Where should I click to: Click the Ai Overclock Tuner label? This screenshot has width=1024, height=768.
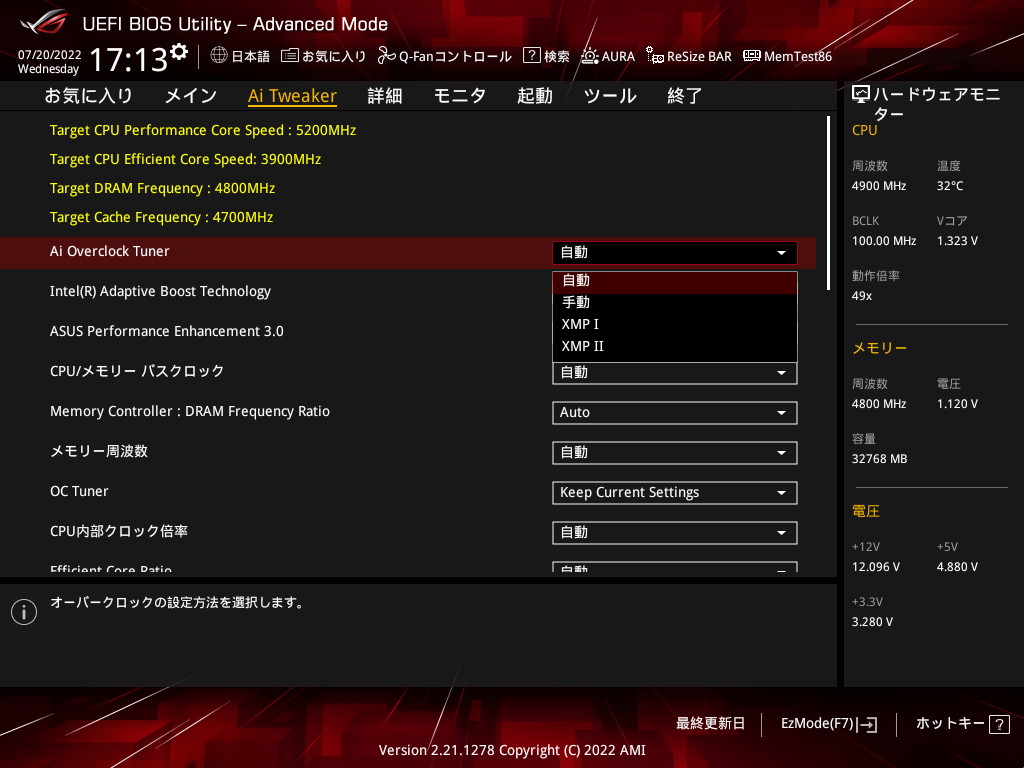click(110, 251)
